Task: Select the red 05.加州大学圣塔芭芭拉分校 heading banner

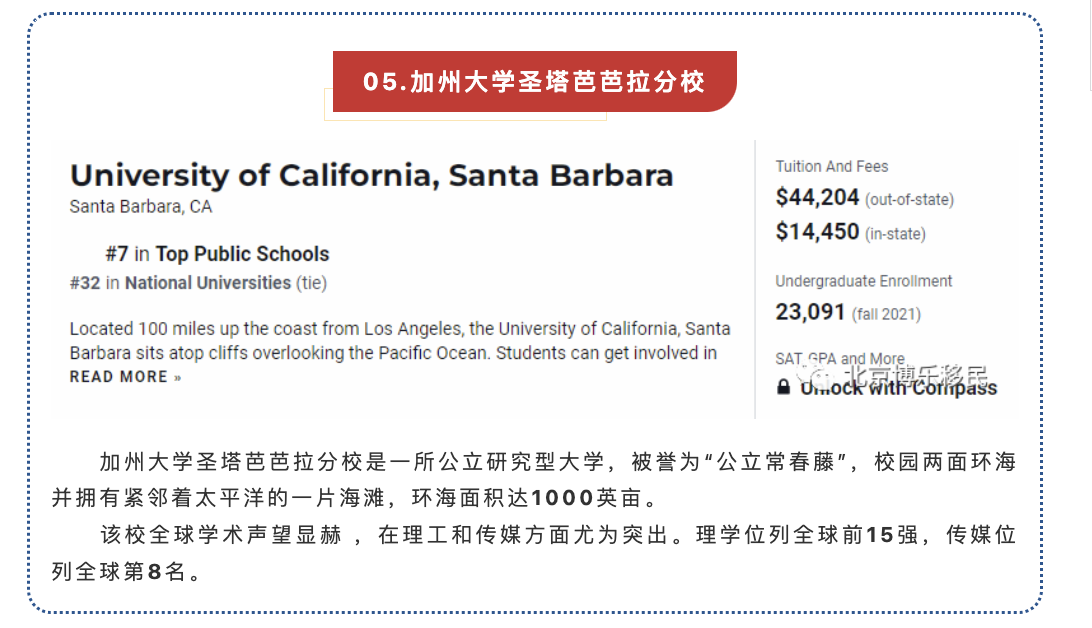Action: click(534, 82)
